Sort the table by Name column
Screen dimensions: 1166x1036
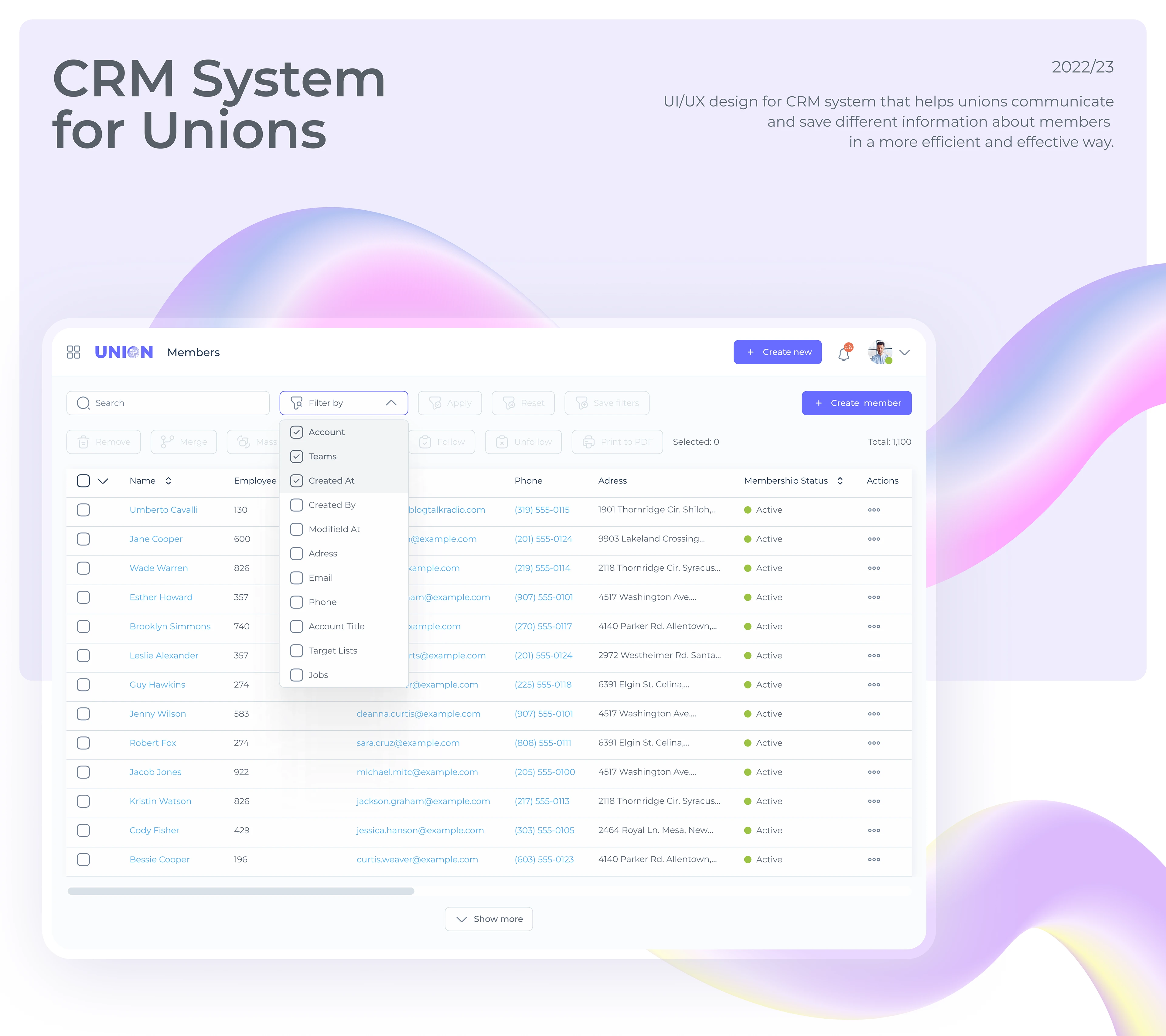168,481
